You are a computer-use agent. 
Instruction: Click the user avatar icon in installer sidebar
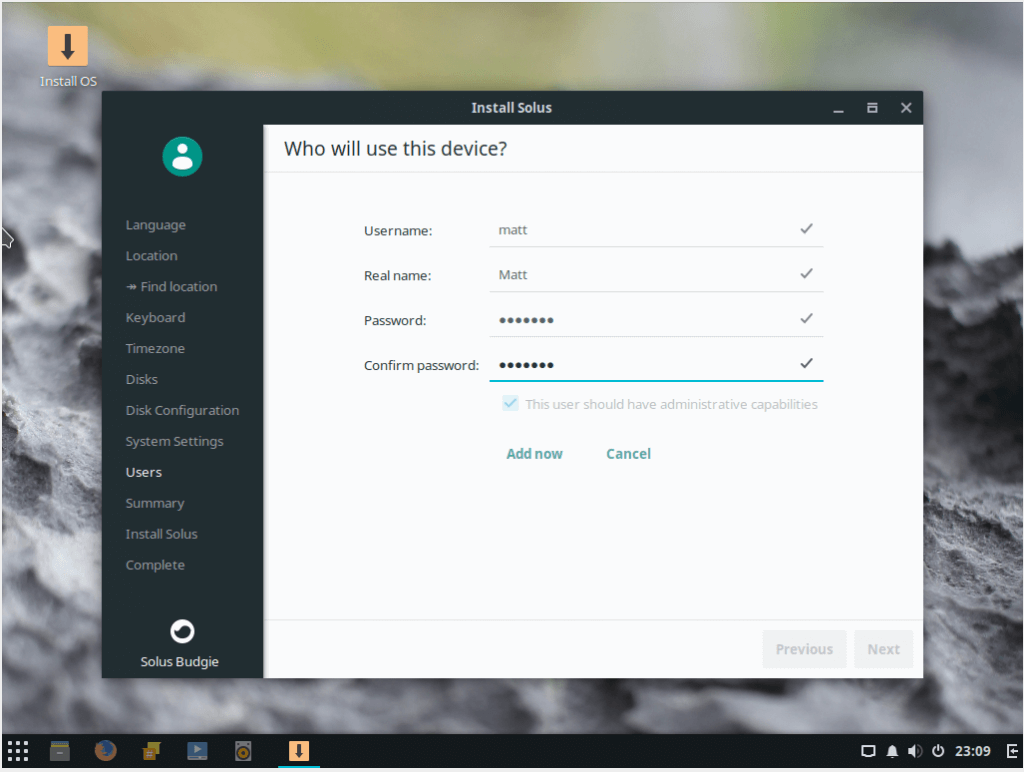pos(182,156)
